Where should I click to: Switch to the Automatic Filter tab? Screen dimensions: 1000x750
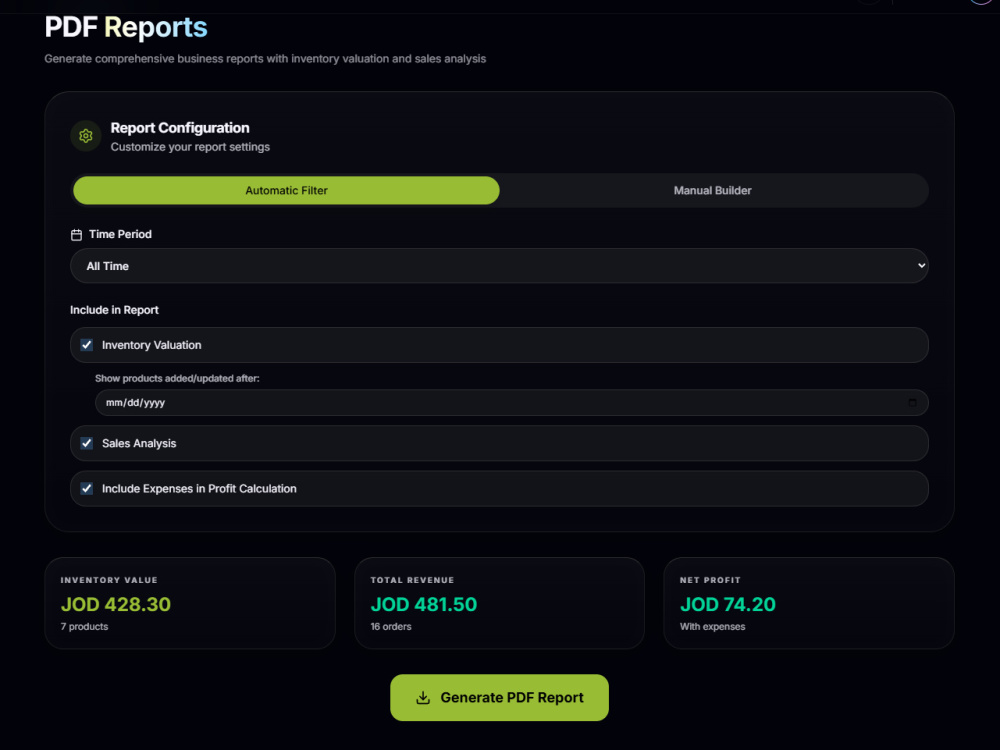click(286, 191)
